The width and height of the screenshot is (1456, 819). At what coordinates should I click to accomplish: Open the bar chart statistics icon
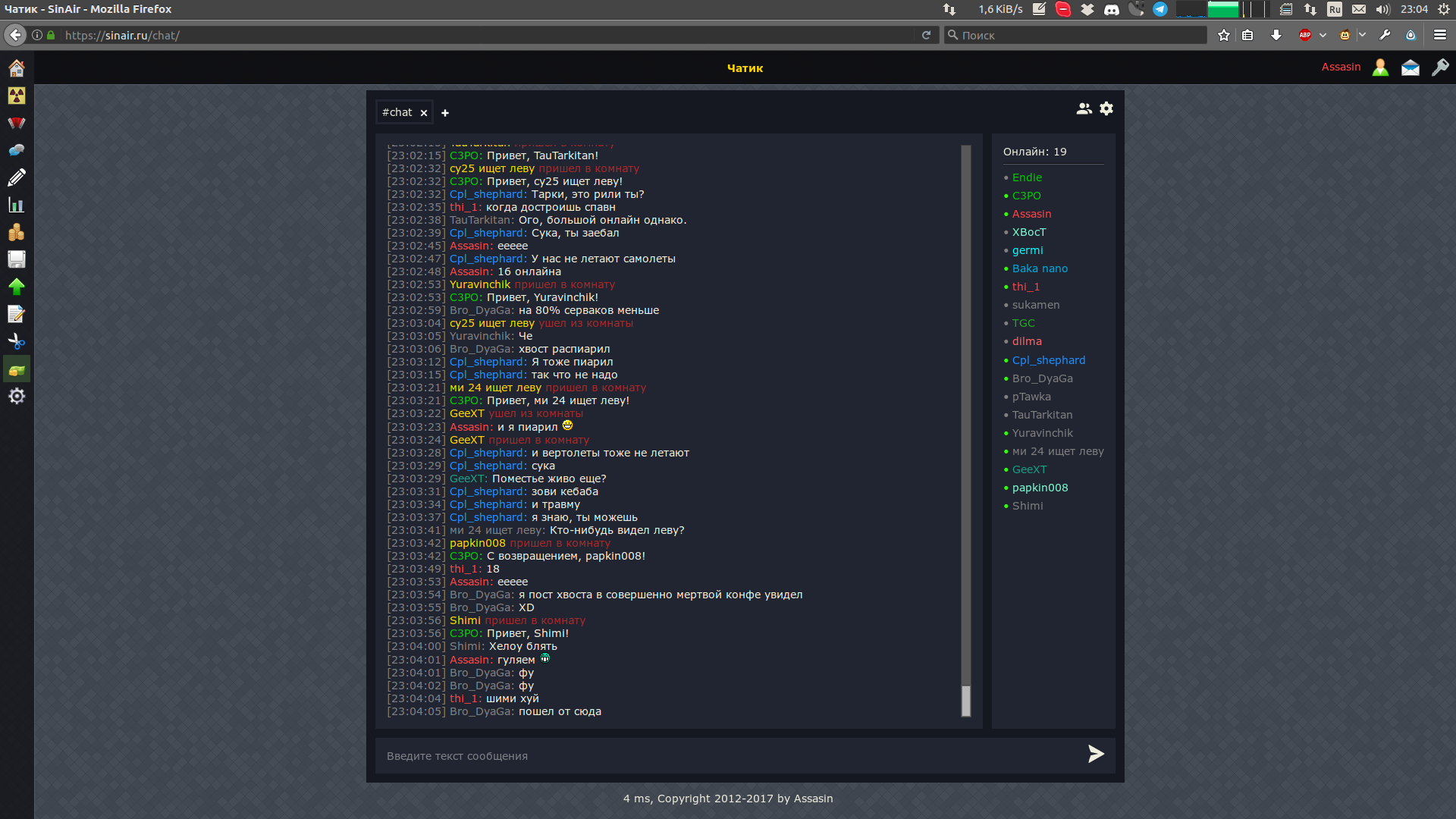[x=16, y=205]
